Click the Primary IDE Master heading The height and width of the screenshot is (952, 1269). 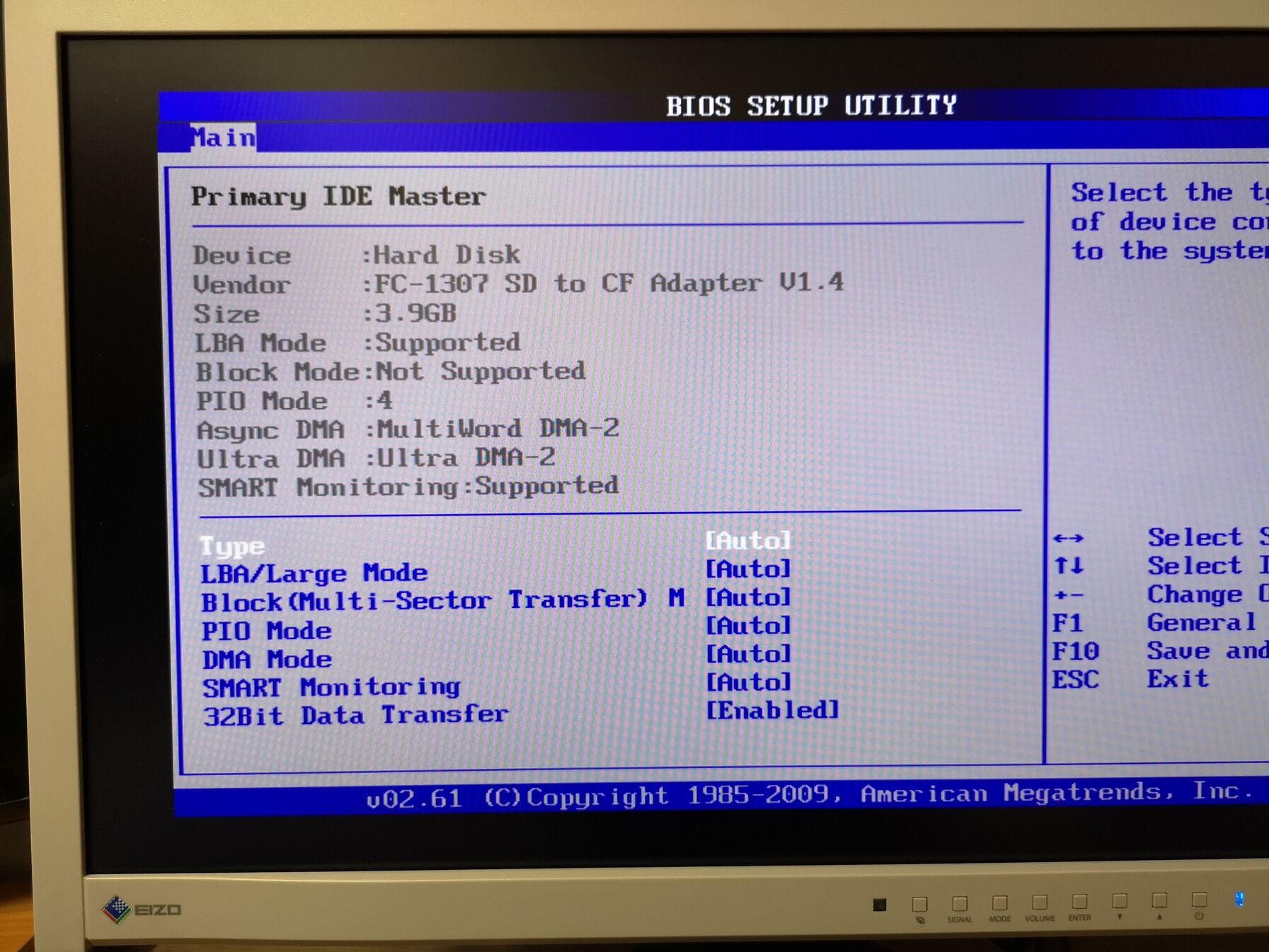point(338,196)
